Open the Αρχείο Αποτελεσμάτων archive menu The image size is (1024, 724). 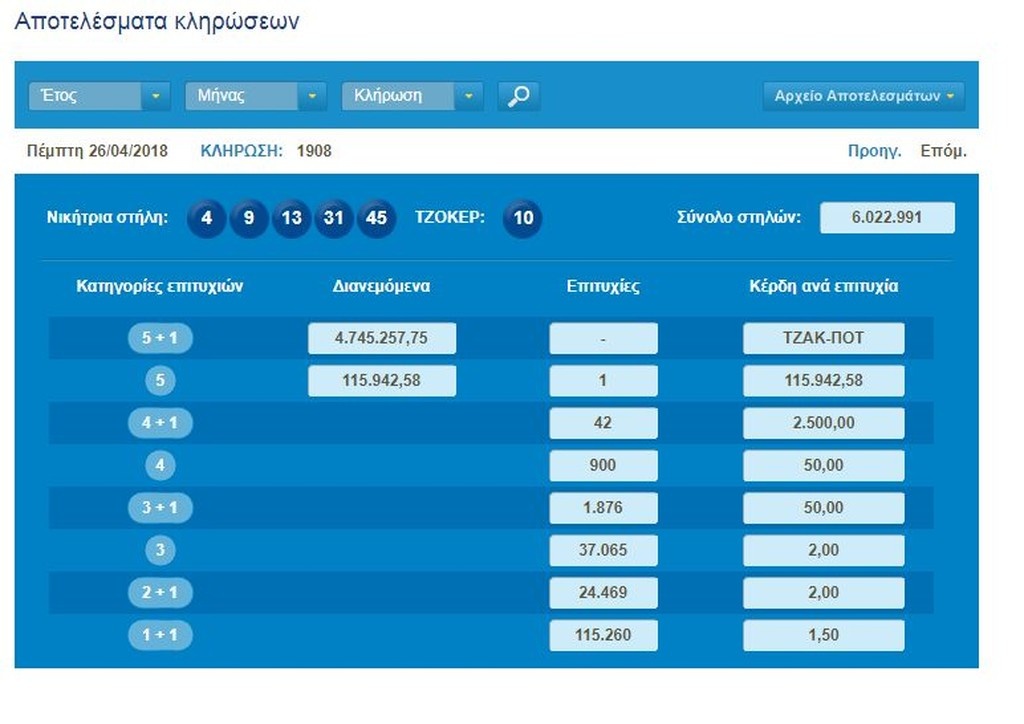click(863, 96)
